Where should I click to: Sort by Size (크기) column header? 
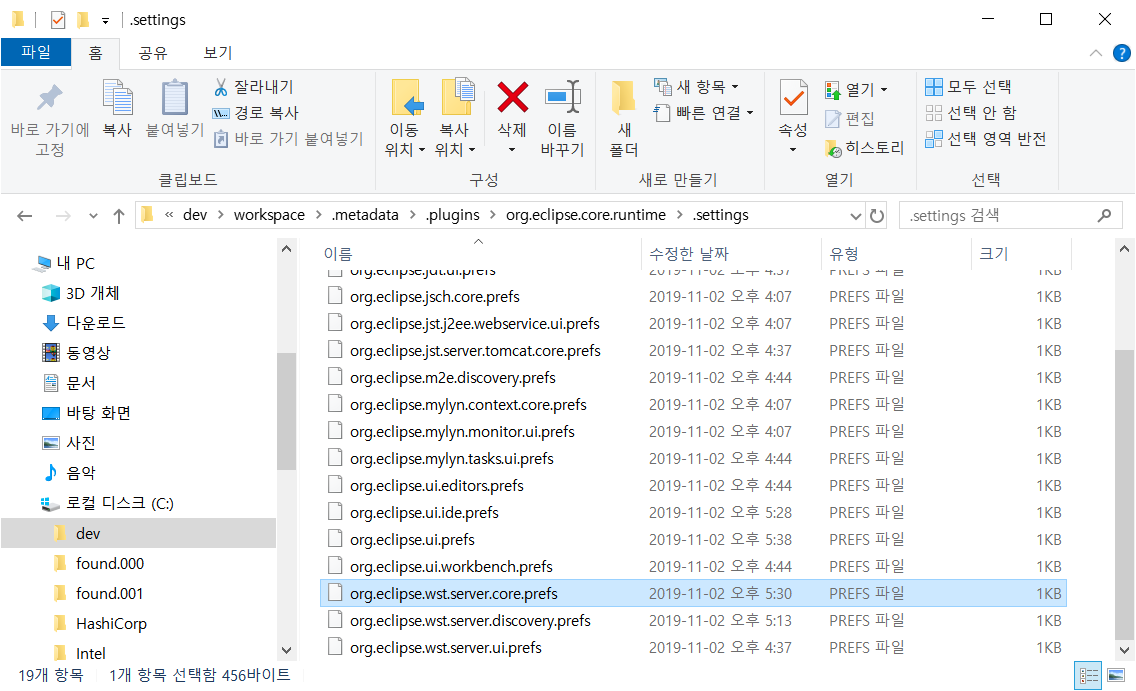tap(1021, 254)
